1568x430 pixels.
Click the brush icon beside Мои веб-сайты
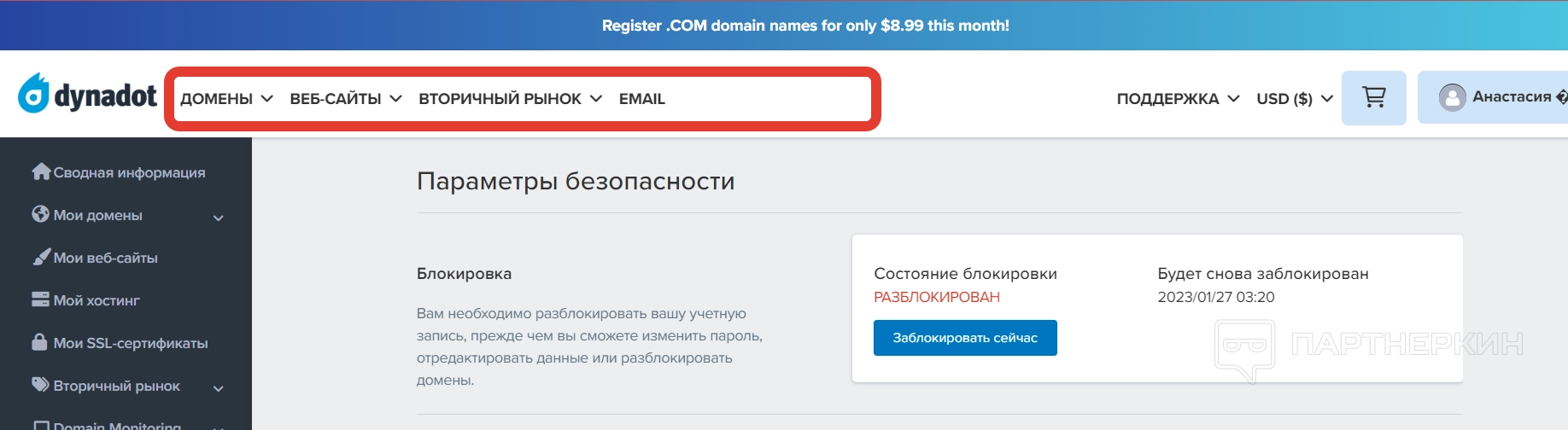pos(41,257)
